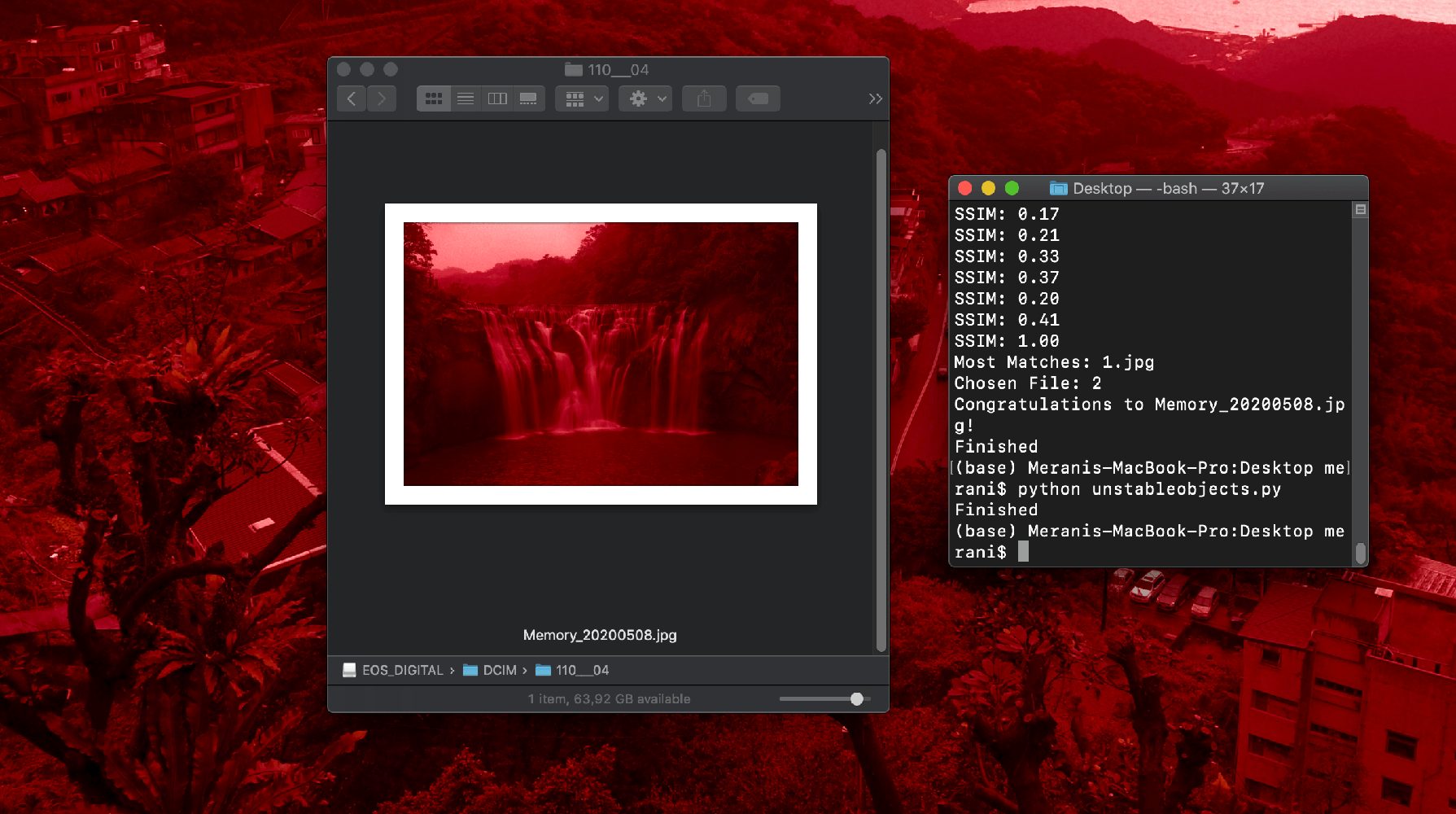Image resolution: width=1456 pixels, height=814 pixels.
Task: Click the Finder vertical scrollbar
Action: tap(881, 399)
